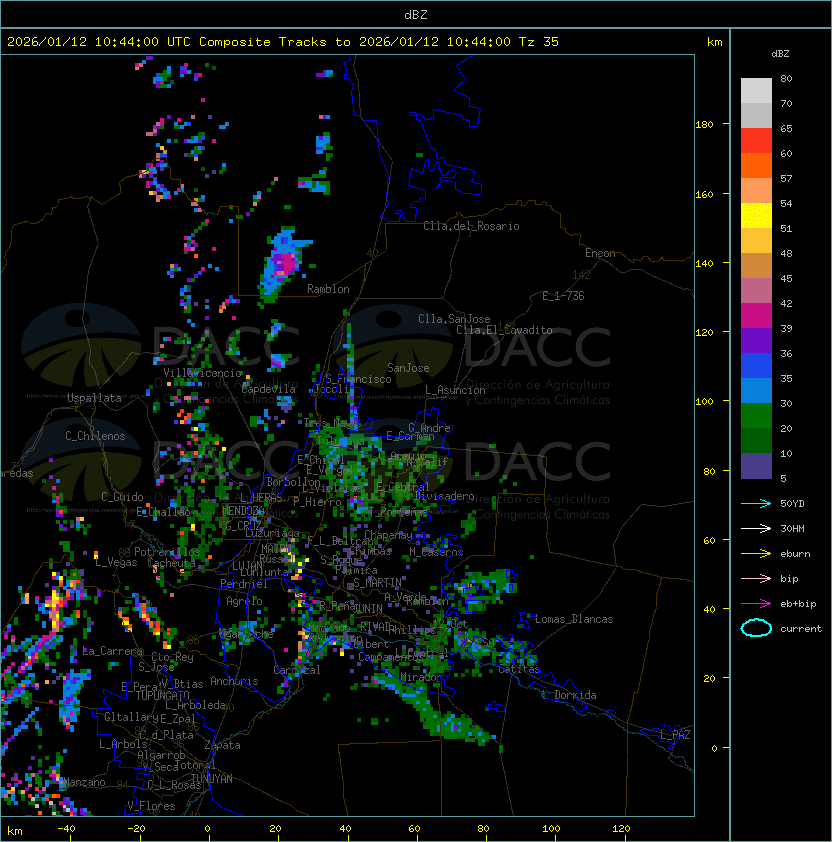
Task: Click the 'Agrelo' map label
Action: click(244, 601)
